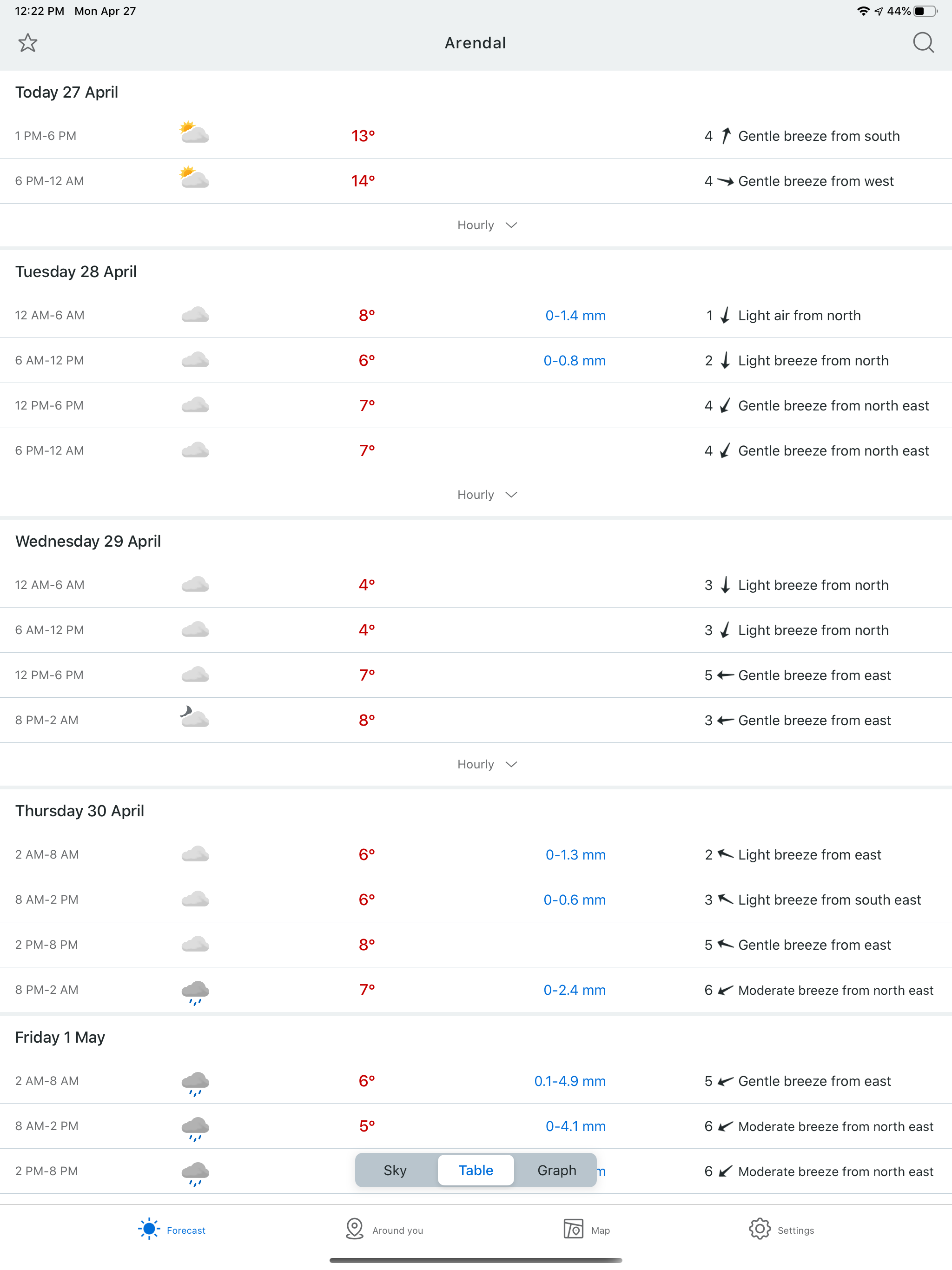Switch view to Graph
952x1270 pixels.
556,1171
